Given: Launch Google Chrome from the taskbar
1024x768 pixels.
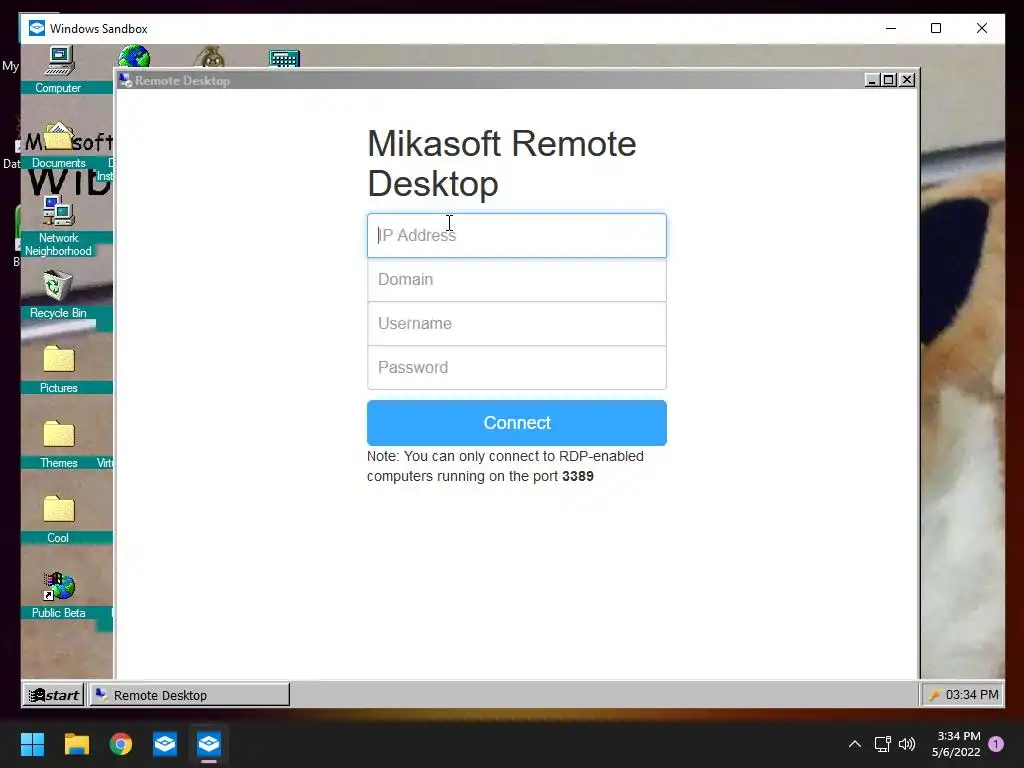Looking at the screenshot, I should pyautogui.click(x=121, y=744).
